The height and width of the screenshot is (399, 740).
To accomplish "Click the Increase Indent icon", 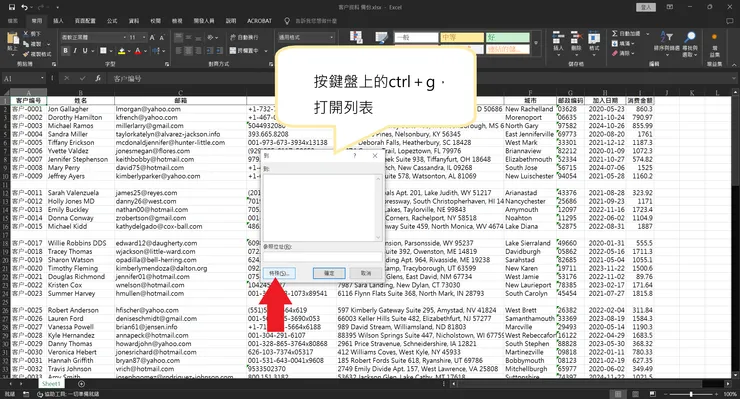I will pos(220,51).
